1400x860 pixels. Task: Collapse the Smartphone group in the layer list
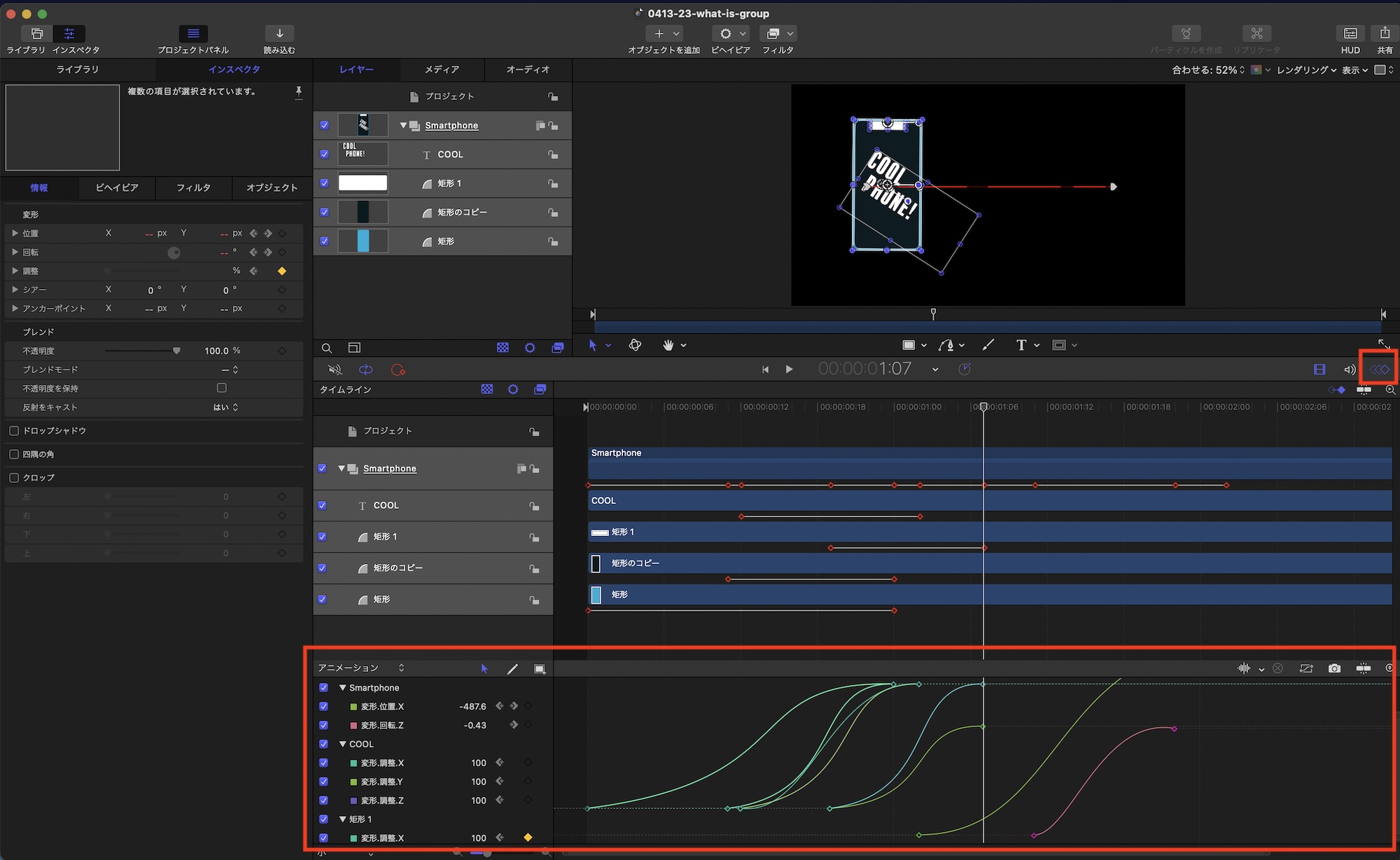tap(403, 125)
